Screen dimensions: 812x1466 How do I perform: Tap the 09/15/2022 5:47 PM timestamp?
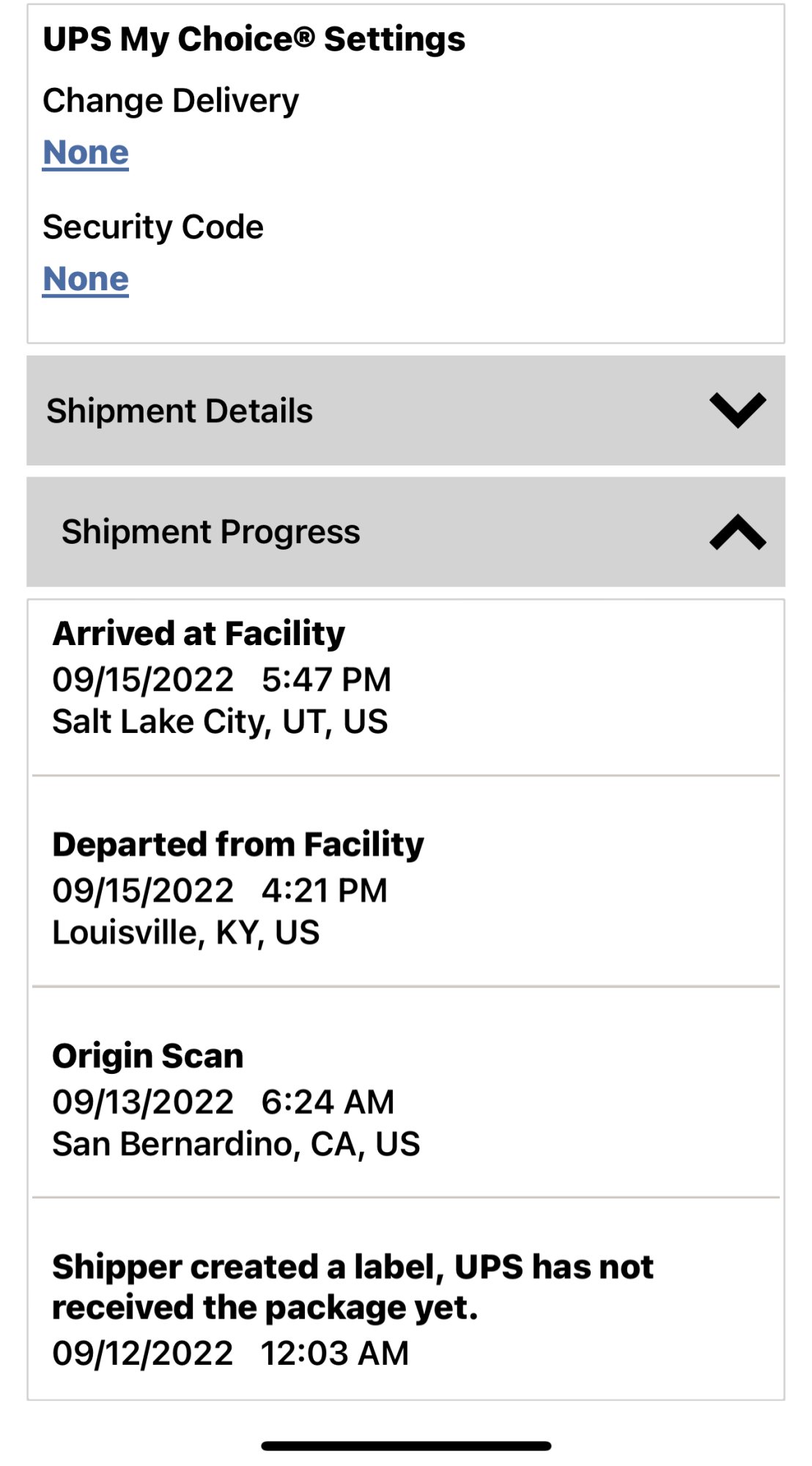click(x=221, y=679)
